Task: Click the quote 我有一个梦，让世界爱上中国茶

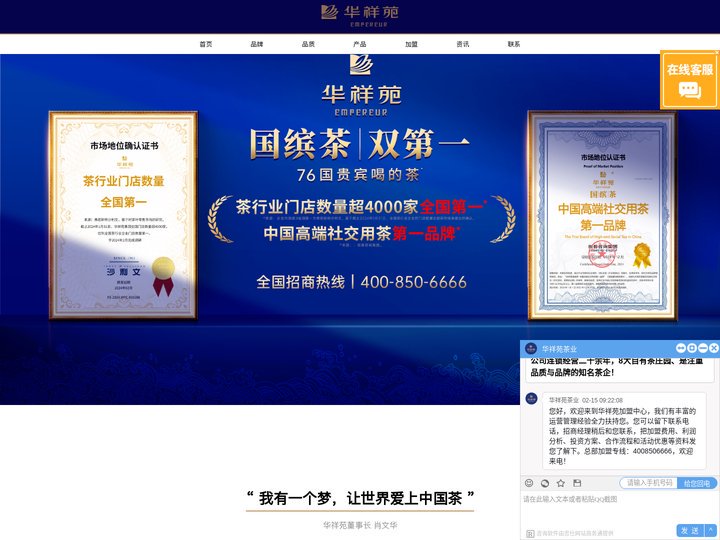Action: tap(360, 498)
